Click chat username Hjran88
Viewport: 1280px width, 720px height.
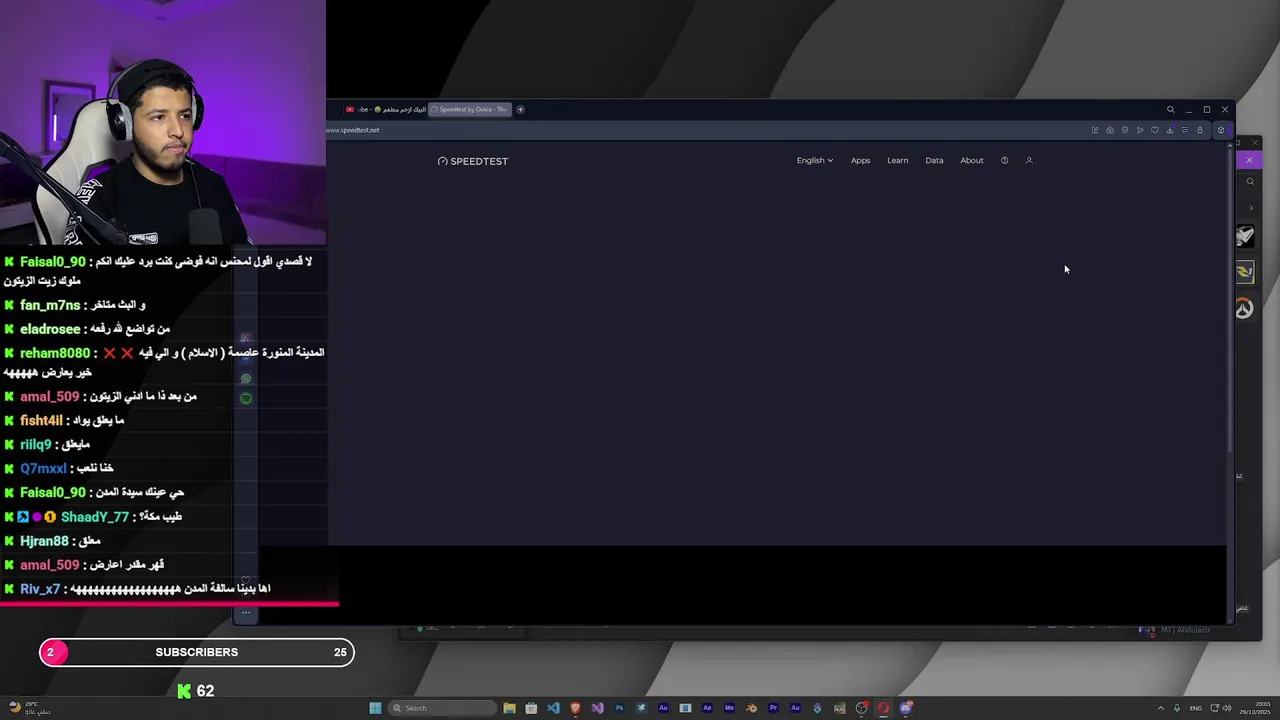coord(44,541)
